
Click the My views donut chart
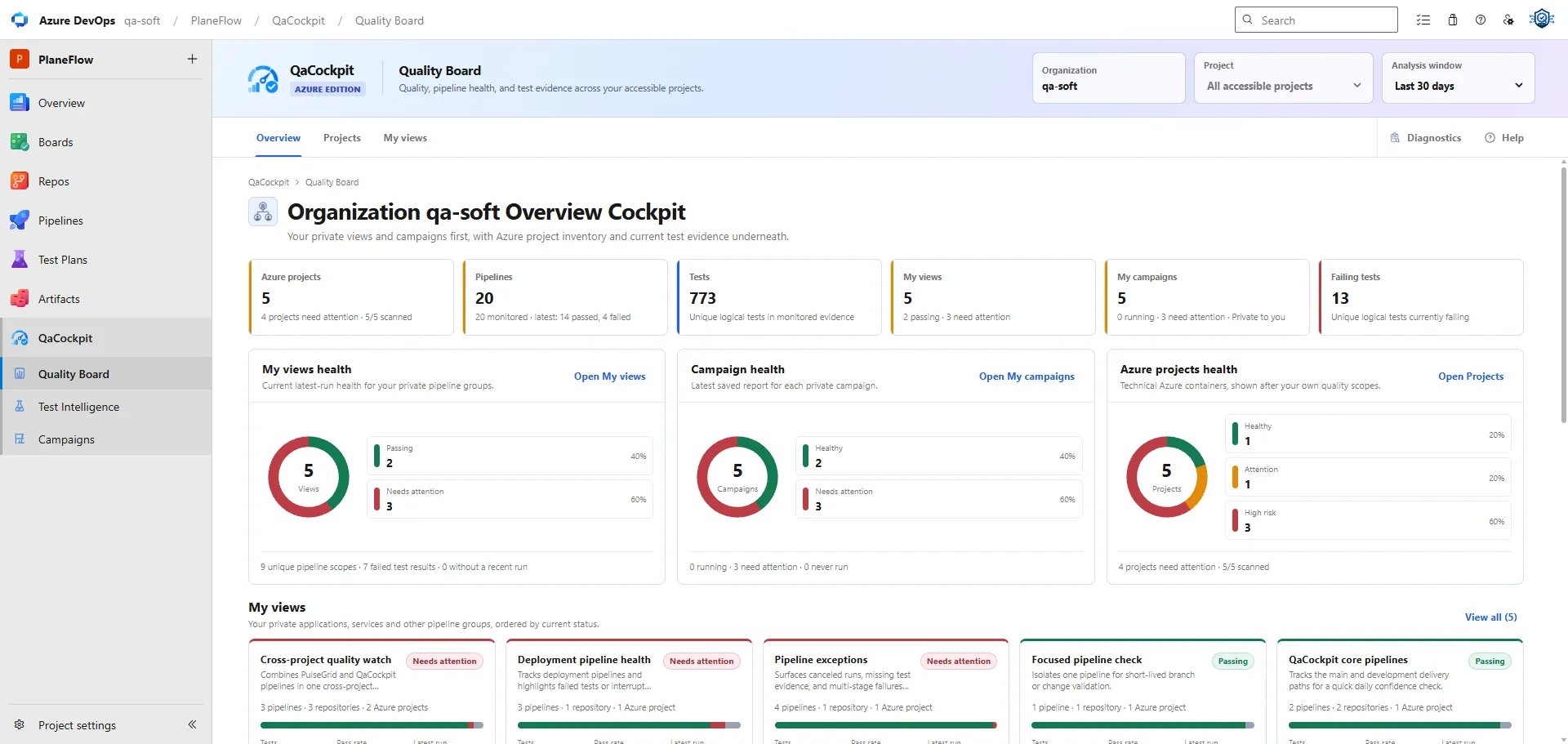(x=309, y=477)
